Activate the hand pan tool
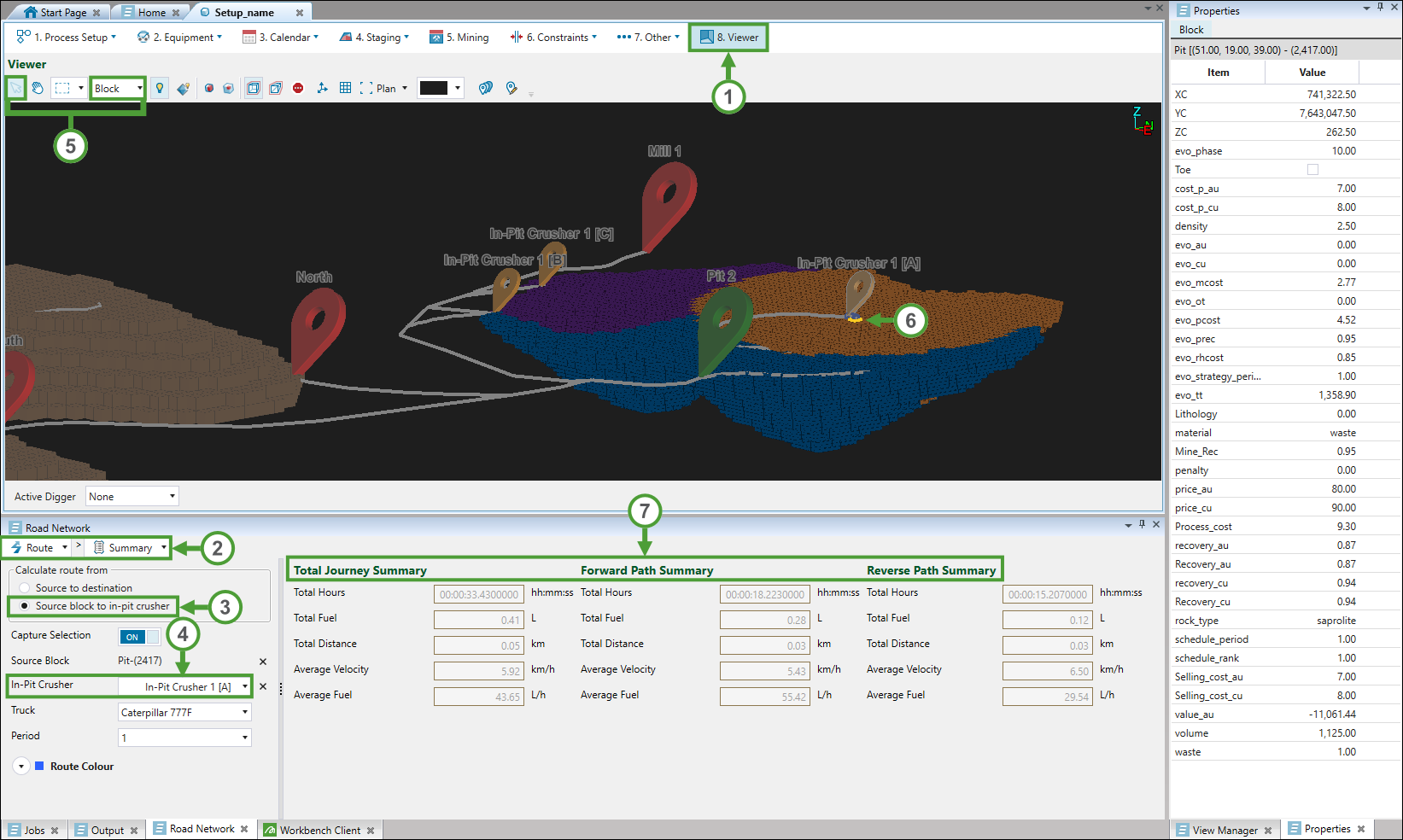1403x840 pixels. (38, 88)
